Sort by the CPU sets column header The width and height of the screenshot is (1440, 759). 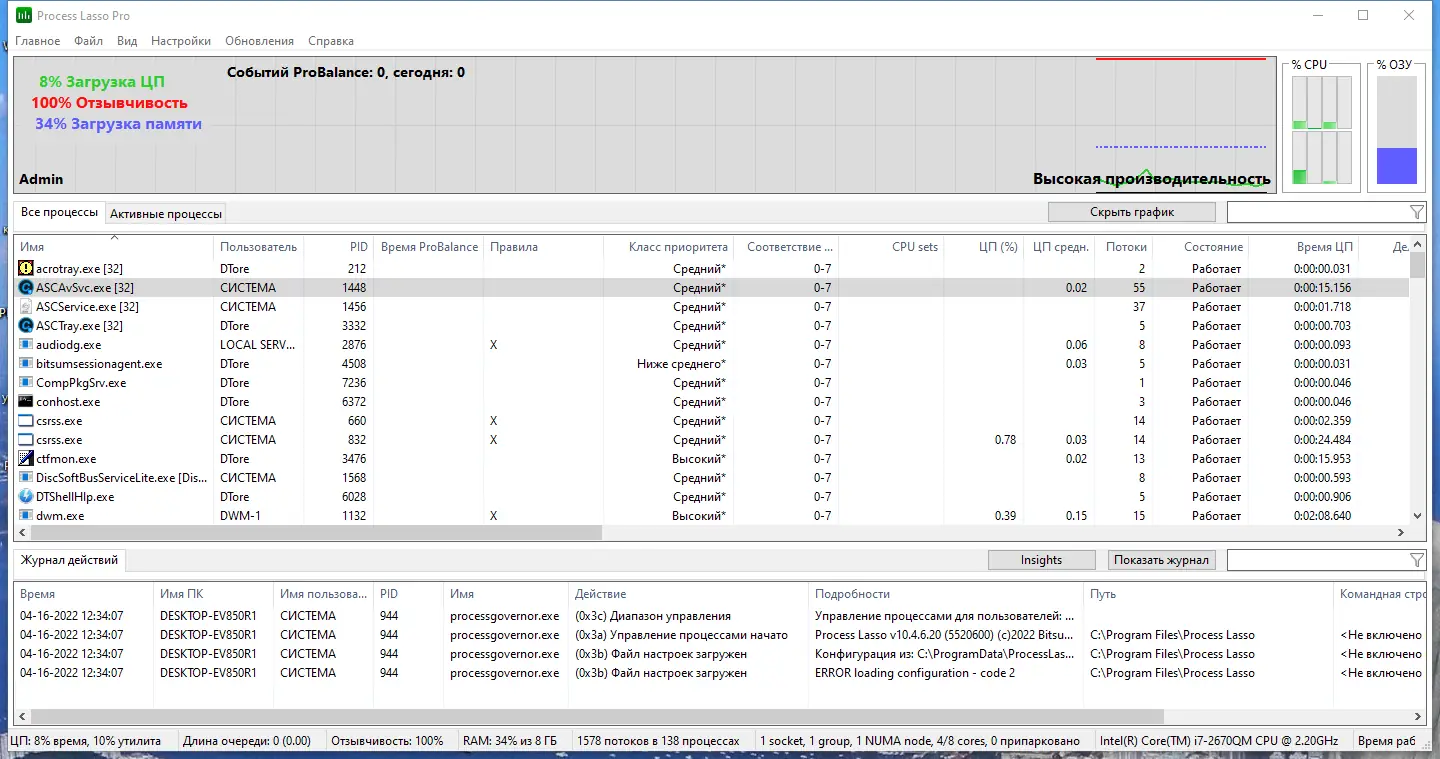click(x=891, y=247)
